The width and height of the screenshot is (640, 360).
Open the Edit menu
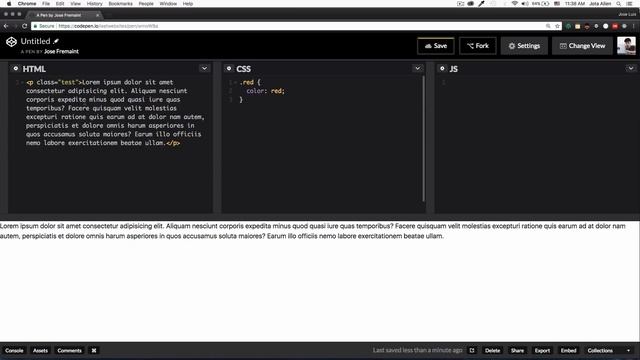(60, 4)
